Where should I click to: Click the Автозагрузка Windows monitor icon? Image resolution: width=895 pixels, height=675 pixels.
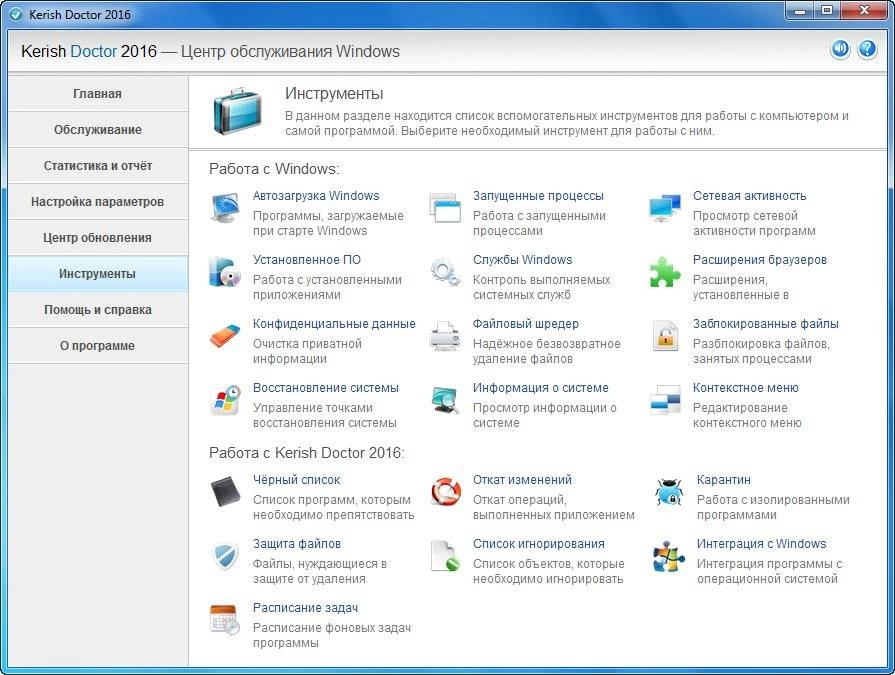pyautogui.click(x=224, y=208)
